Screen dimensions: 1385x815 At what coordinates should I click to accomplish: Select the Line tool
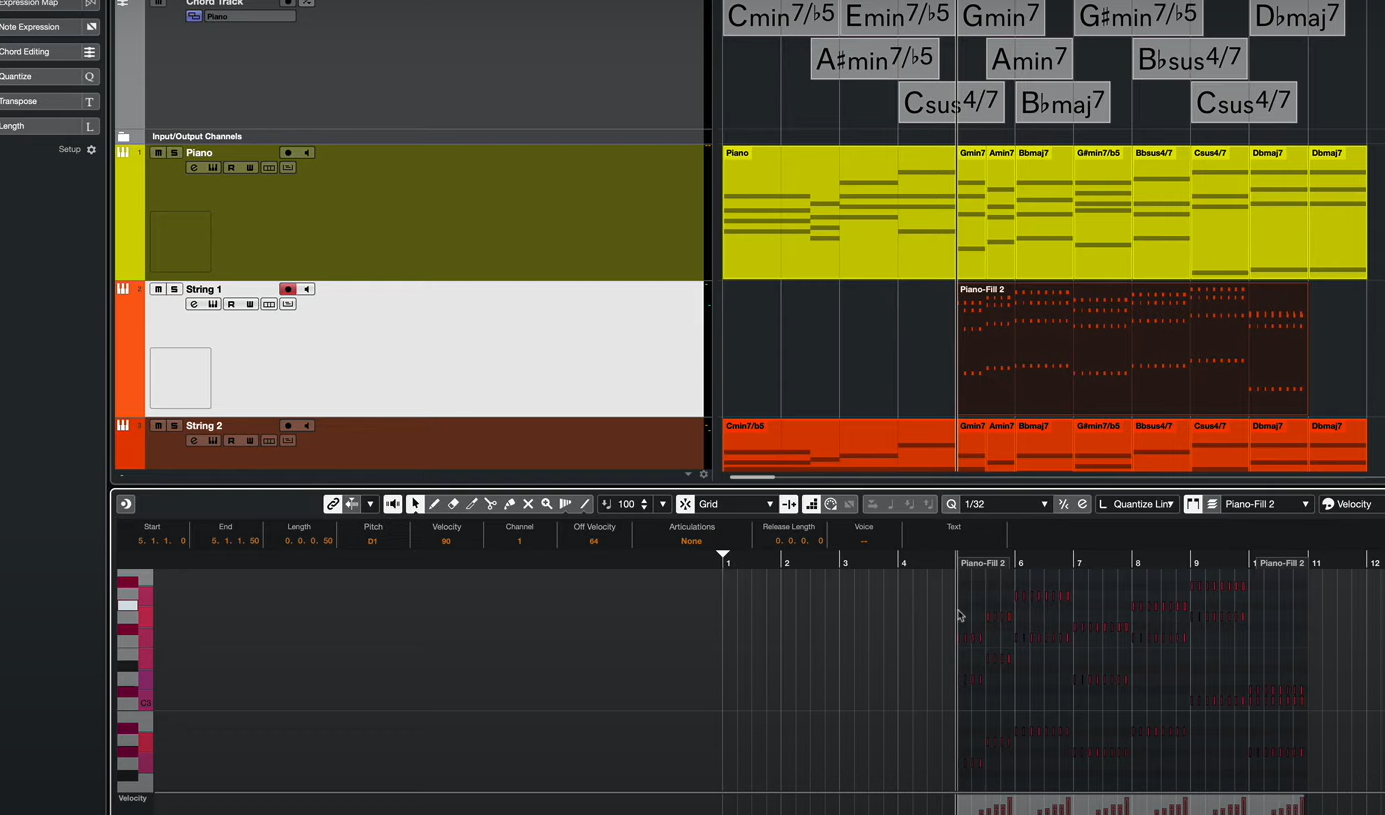pos(585,504)
